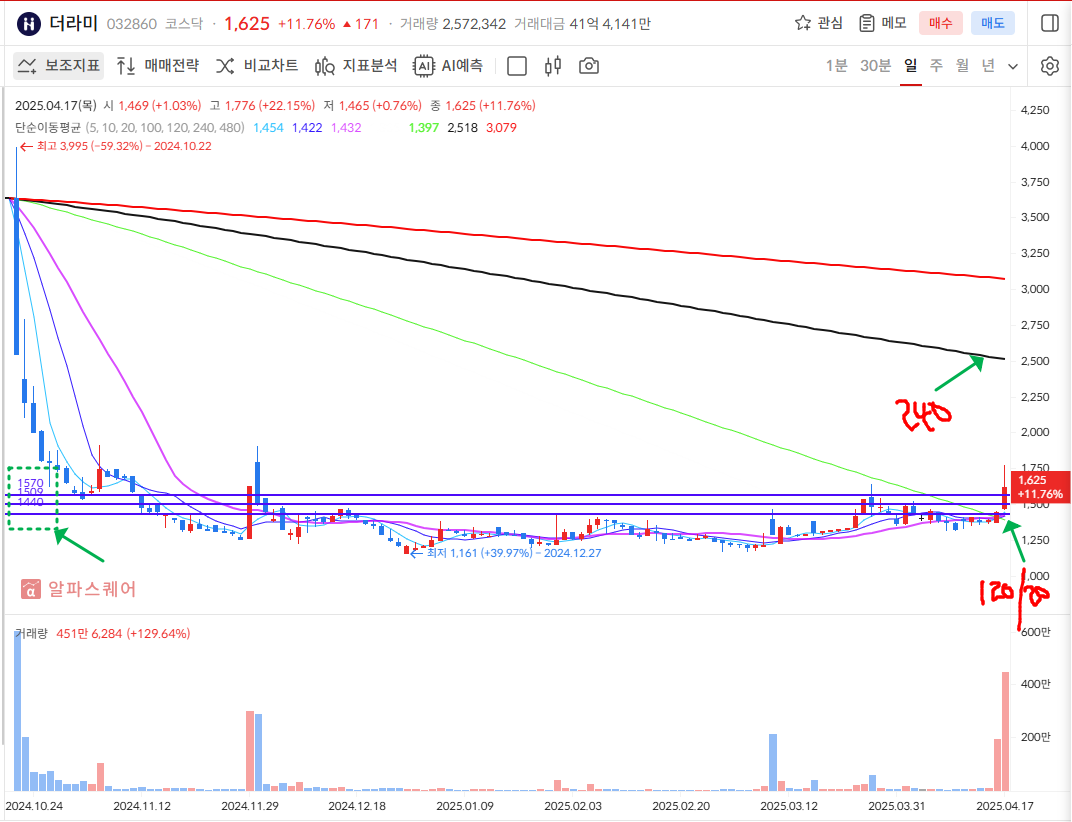Click the 451만 6,284 volume value
This screenshot has width=1072, height=822.
click(x=123, y=633)
